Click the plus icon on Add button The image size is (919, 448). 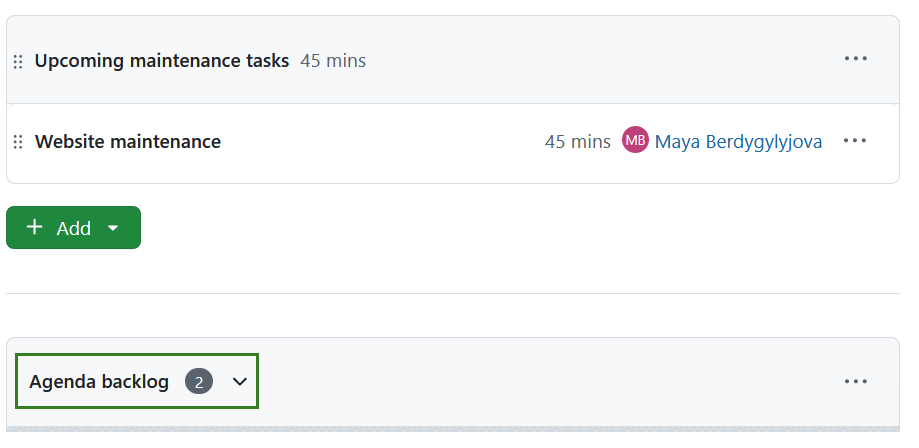pyautogui.click(x=35, y=227)
